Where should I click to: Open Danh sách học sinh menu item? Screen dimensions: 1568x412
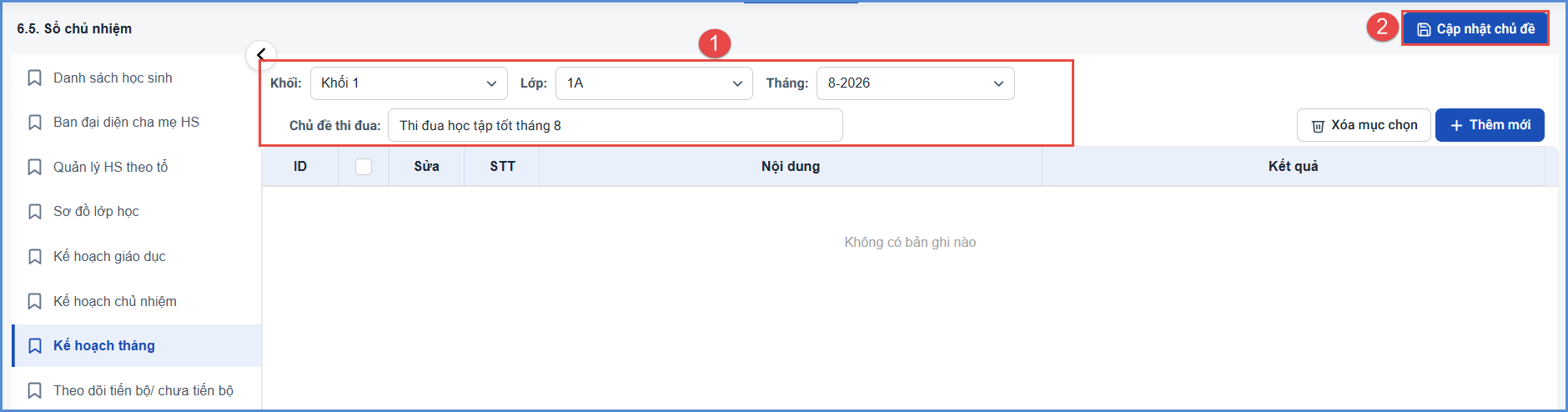[x=137, y=78]
